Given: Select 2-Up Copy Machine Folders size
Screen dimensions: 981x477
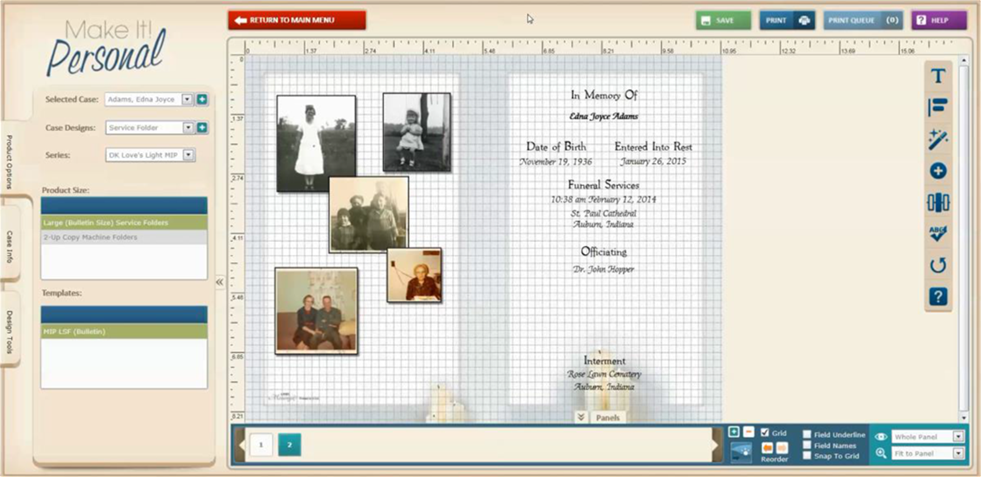Looking at the screenshot, I should click(x=124, y=238).
